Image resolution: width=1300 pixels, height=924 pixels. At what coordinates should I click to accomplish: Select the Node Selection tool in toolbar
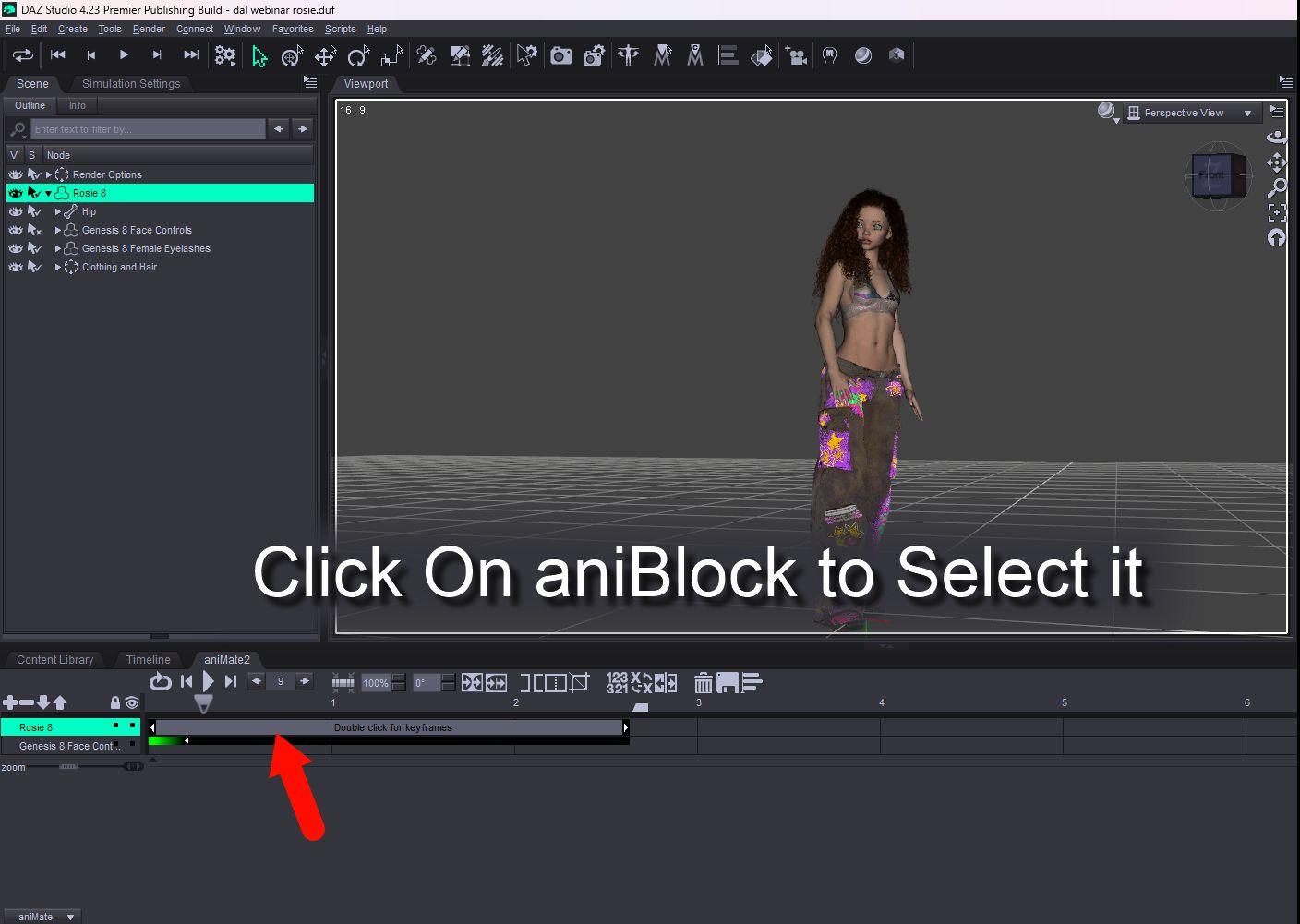point(259,56)
